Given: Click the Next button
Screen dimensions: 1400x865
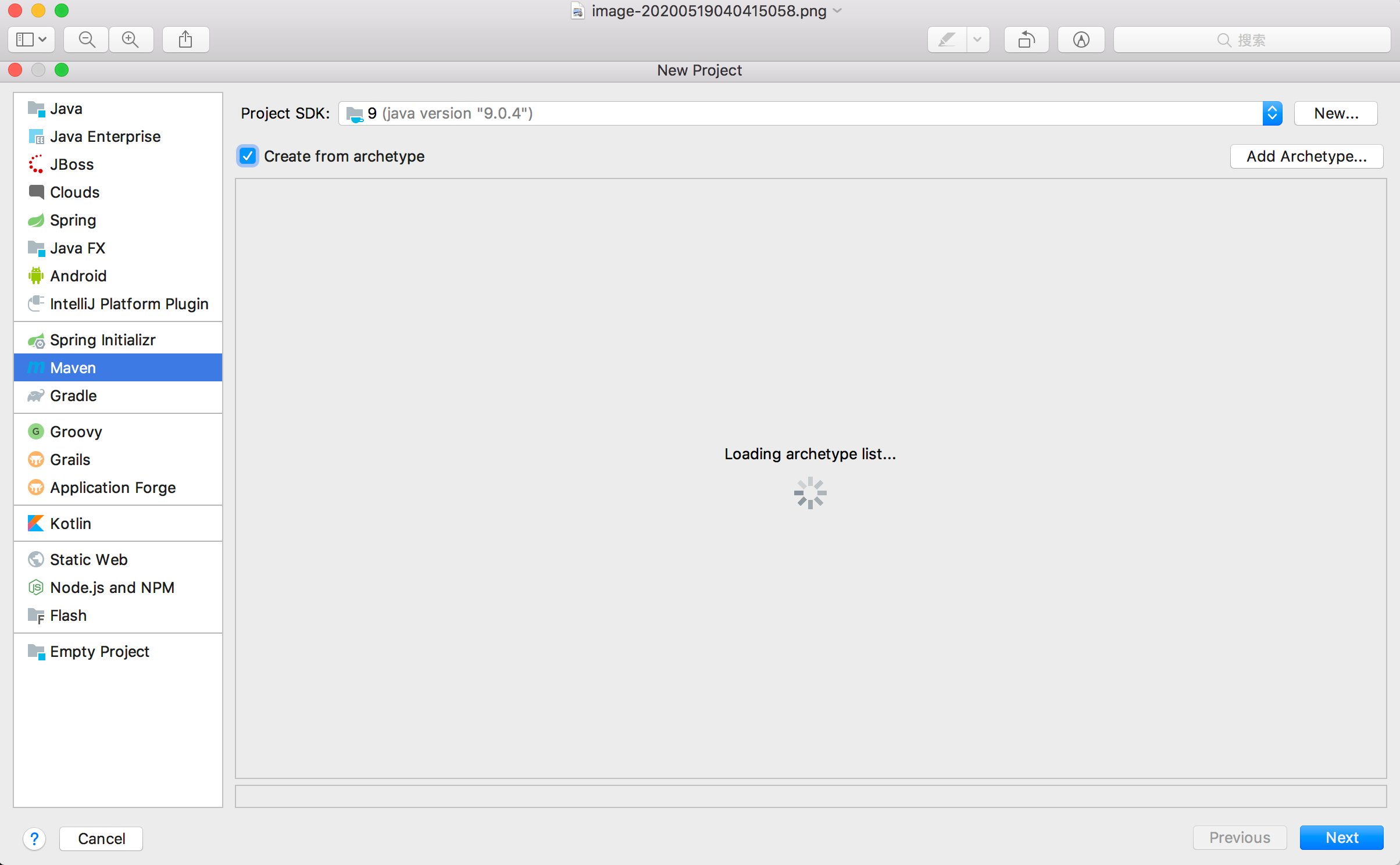Looking at the screenshot, I should [x=1341, y=837].
